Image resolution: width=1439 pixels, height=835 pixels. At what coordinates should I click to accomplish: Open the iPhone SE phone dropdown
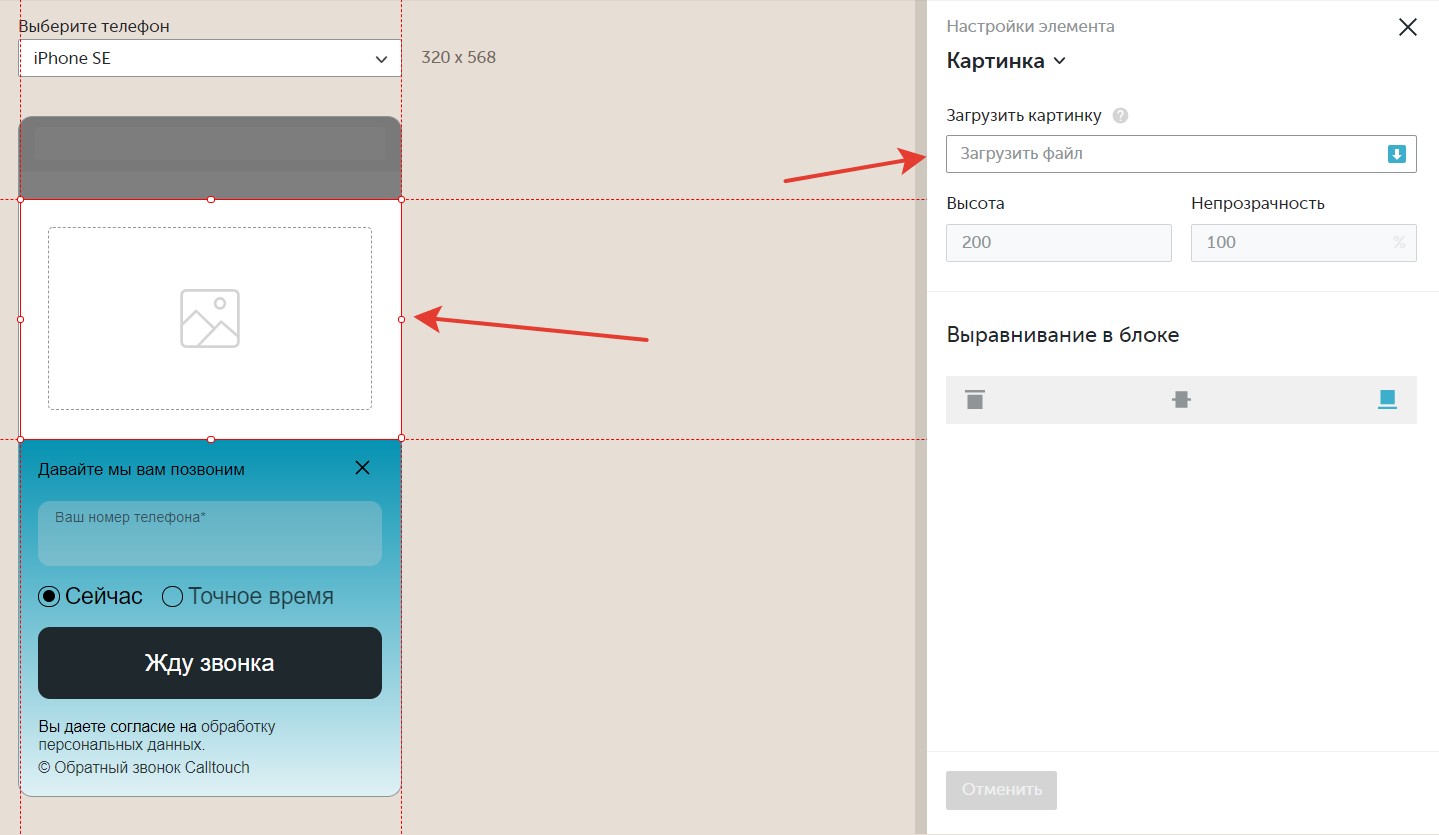(210, 58)
